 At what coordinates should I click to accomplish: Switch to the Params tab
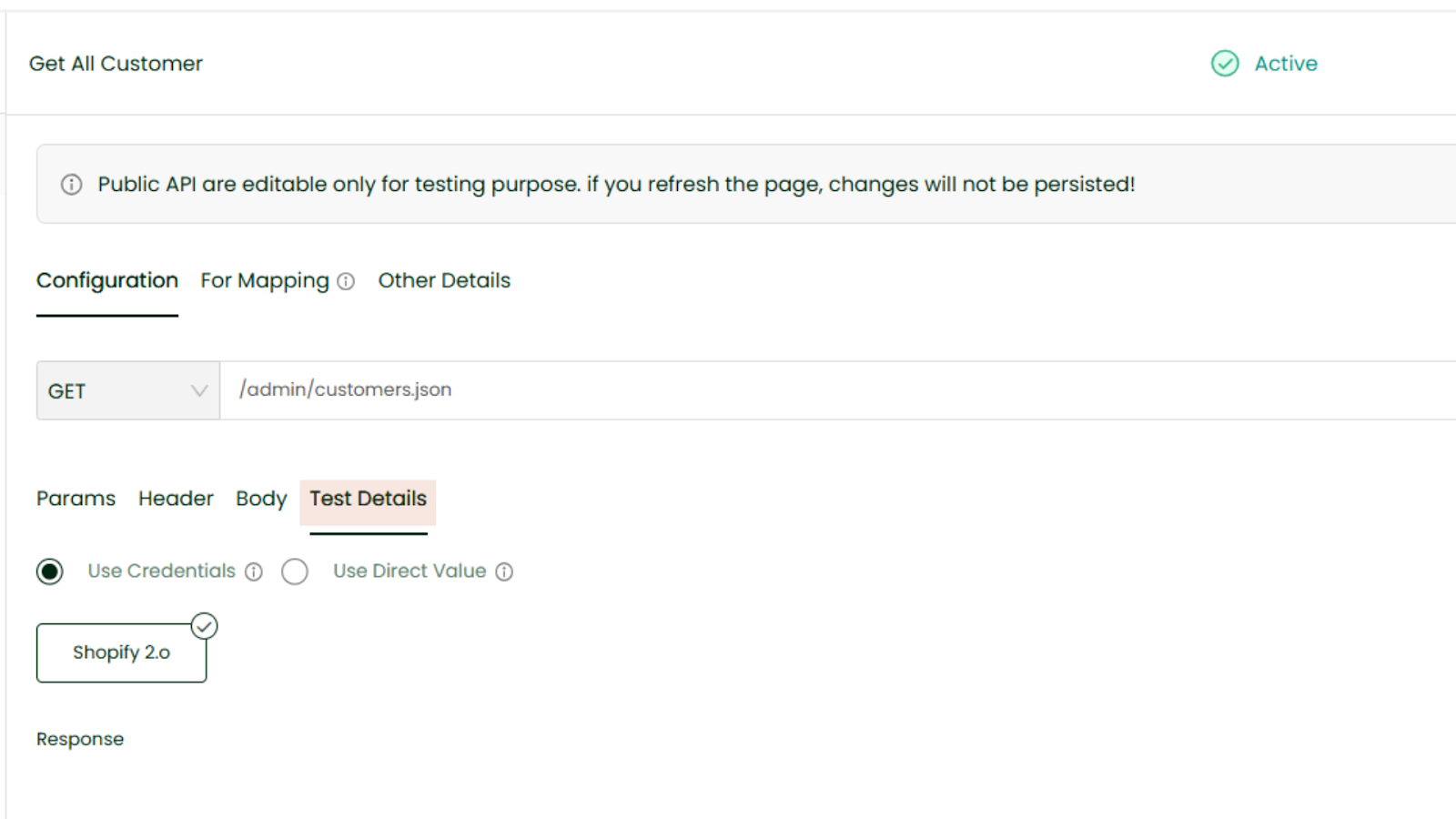click(76, 499)
